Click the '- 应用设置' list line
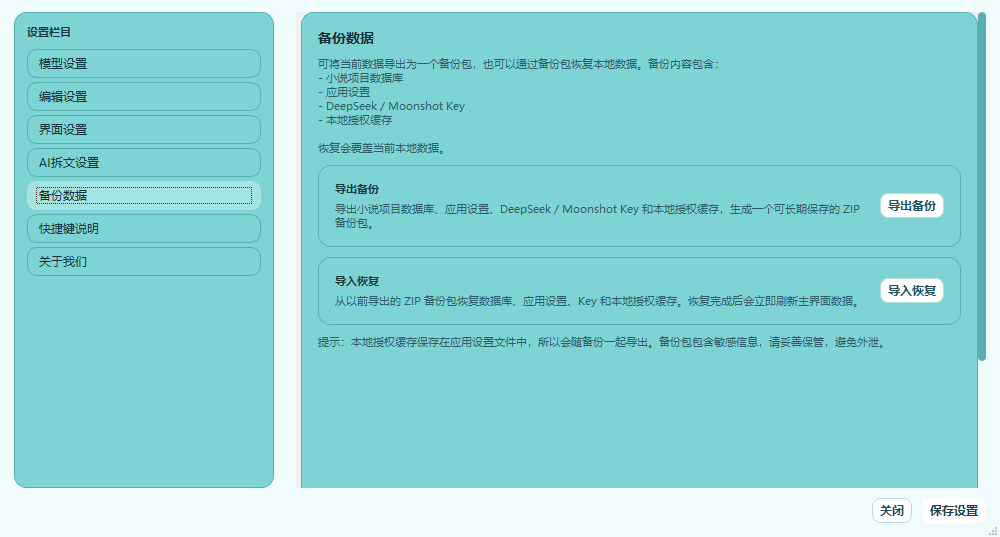The height and width of the screenshot is (537, 1000). [344, 92]
